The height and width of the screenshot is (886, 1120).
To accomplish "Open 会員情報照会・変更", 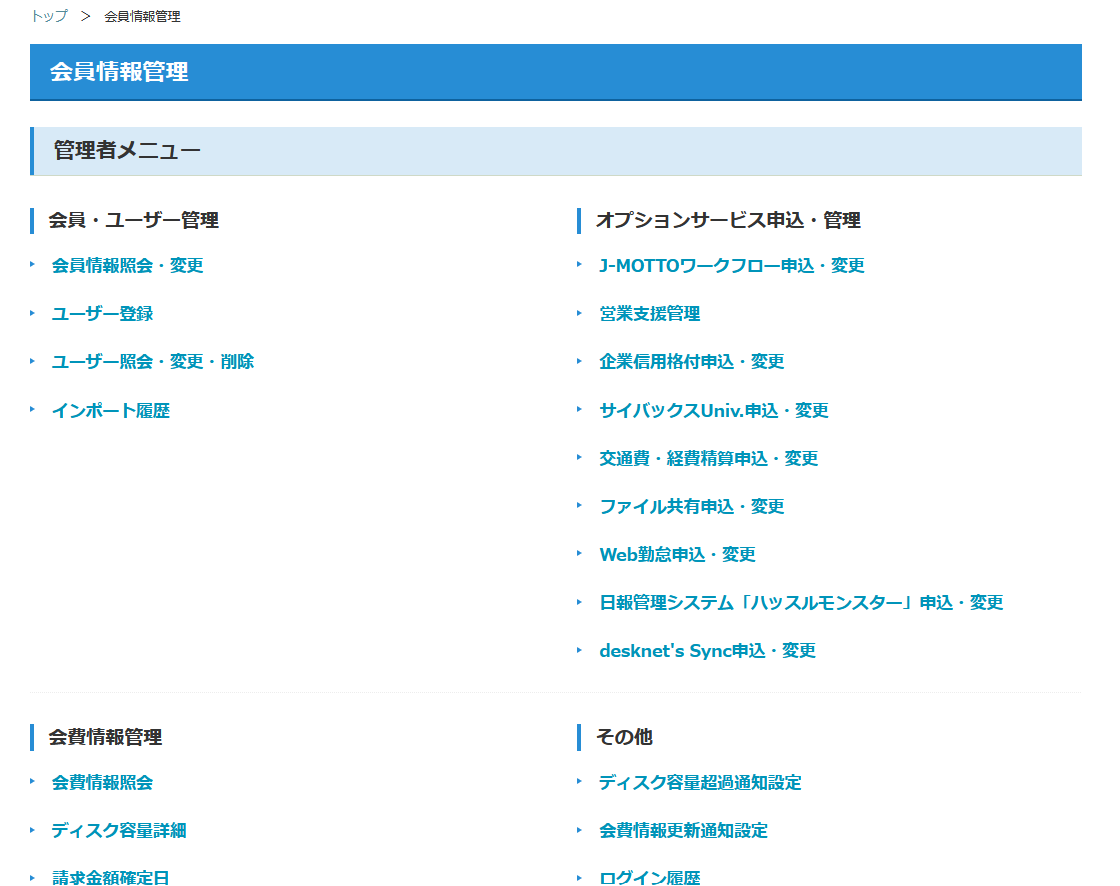I will pos(128,266).
